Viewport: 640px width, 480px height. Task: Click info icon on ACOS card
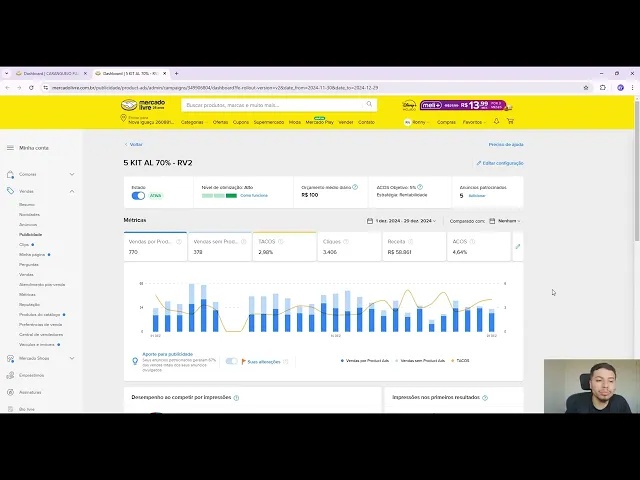point(472,242)
